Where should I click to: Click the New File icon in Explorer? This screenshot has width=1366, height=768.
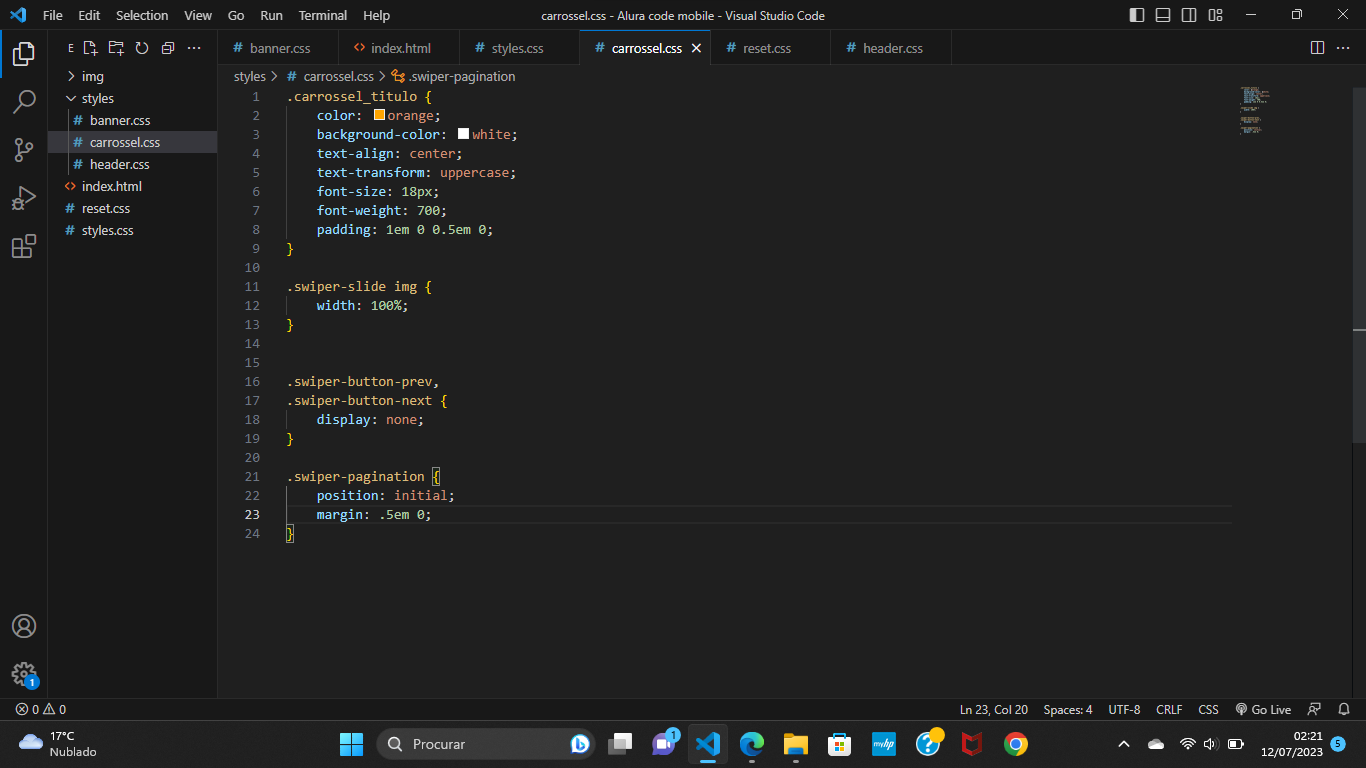point(91,48)
